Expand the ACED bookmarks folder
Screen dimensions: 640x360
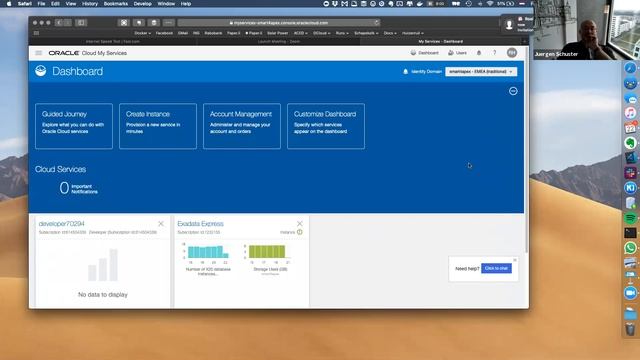300,33
